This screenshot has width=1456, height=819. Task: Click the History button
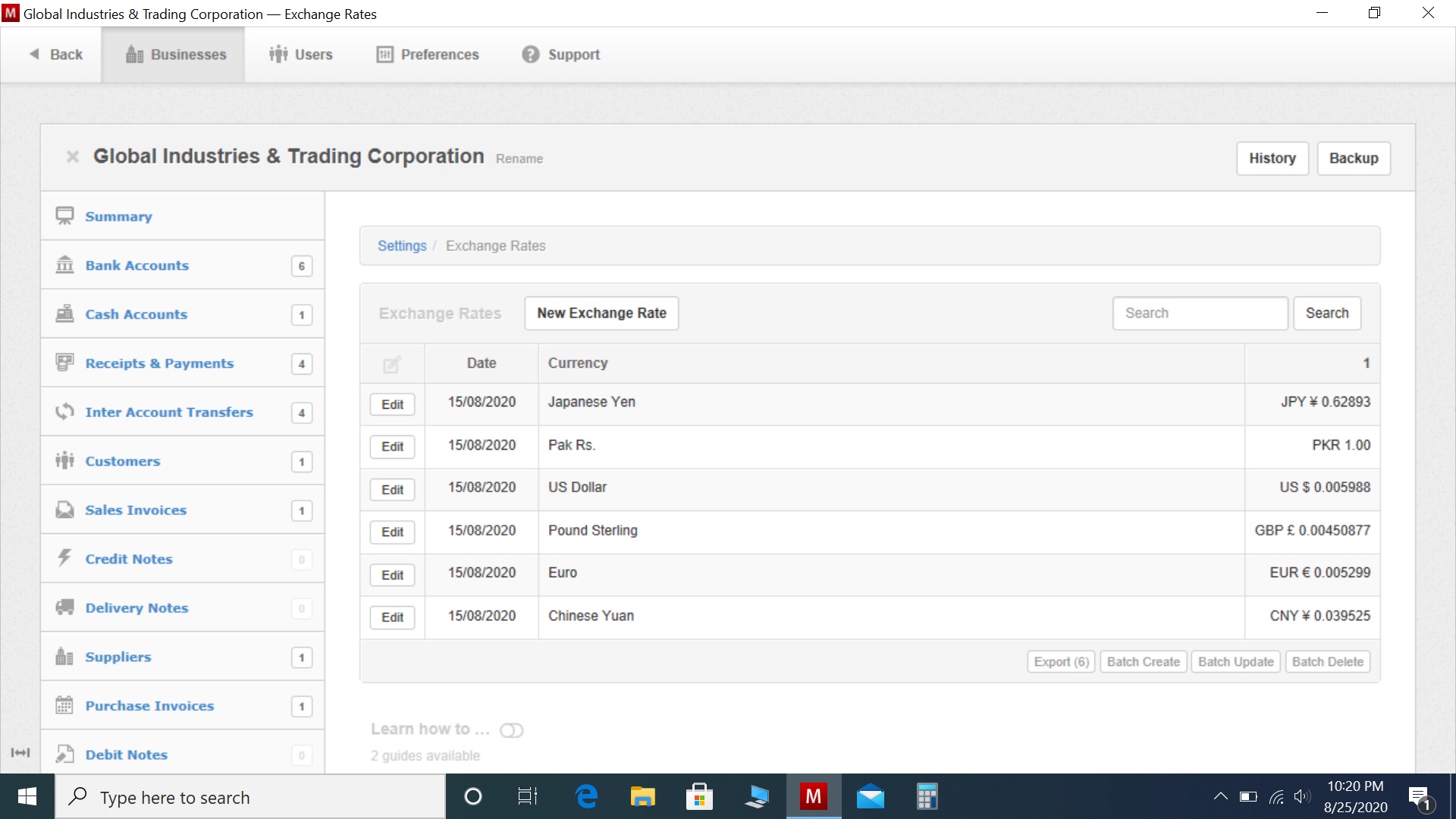[x=1272, y=158]
